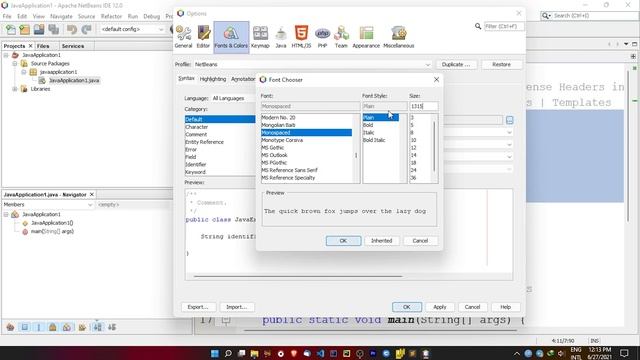The image size is (640, 360).
Task: Select Bold Italic font style
Action: [x=374, y=140]
